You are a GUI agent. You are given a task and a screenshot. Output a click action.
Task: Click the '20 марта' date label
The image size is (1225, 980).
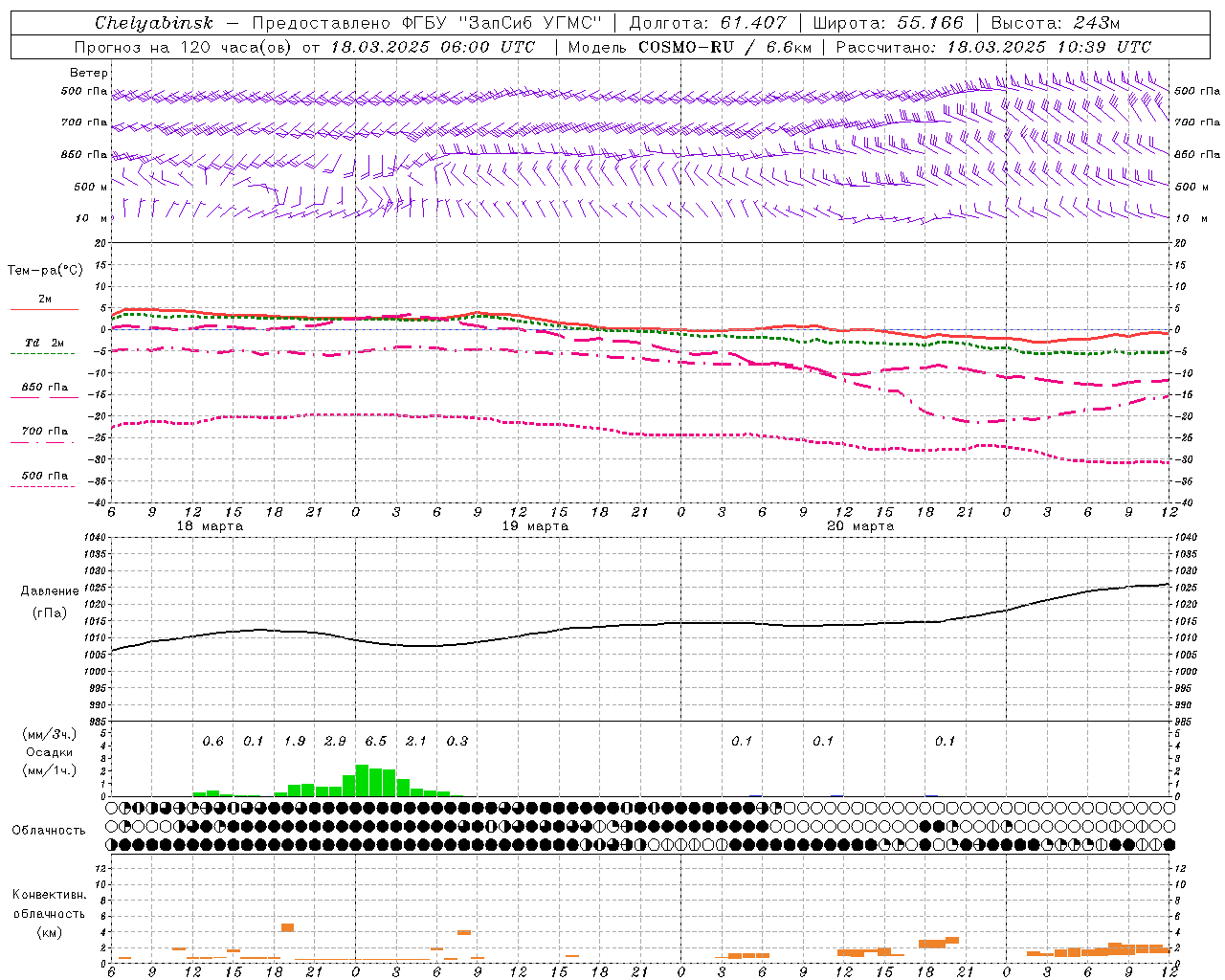pyautogui.click(x=860, y=526)
